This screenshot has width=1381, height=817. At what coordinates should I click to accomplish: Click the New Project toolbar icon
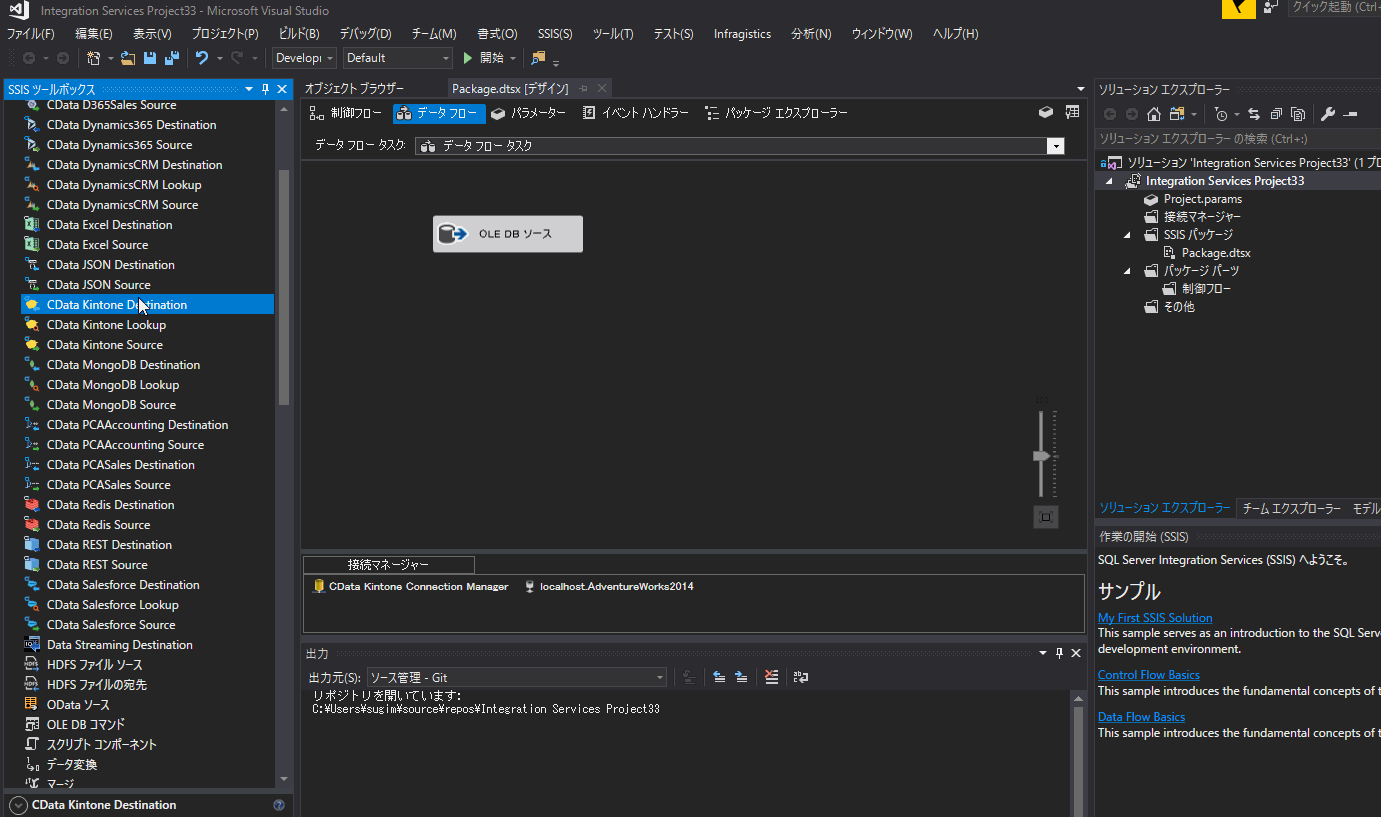[93, 58]
